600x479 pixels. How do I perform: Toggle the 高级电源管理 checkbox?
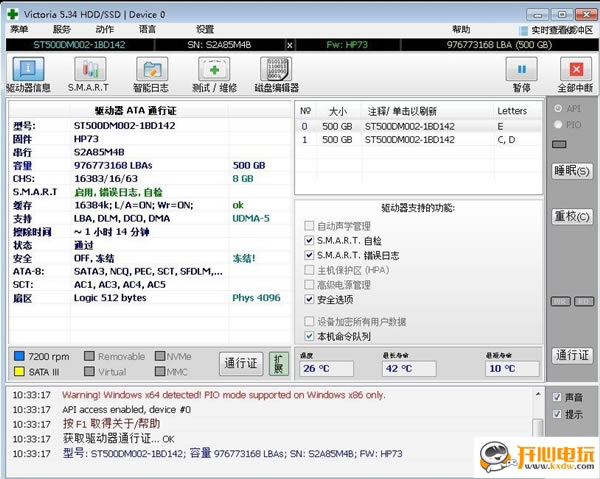click(x=309, y=284)
